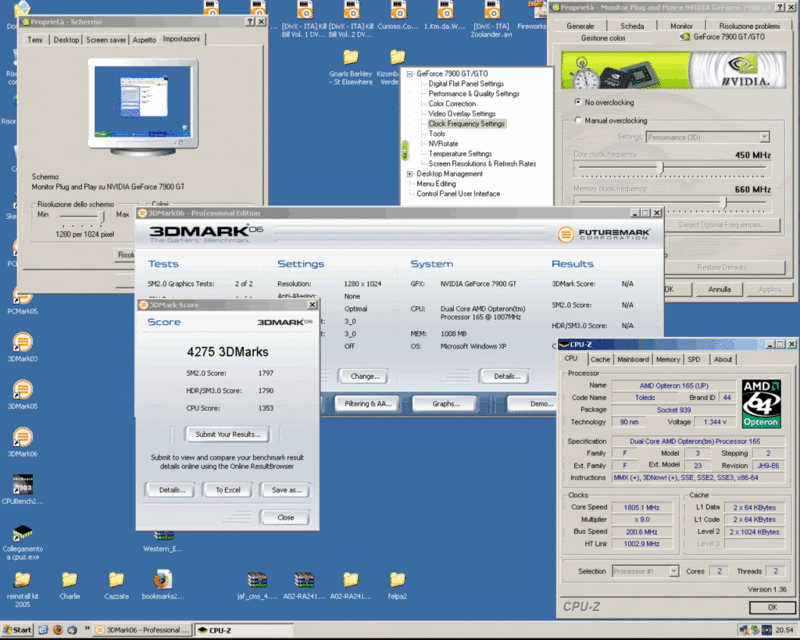This screenshot has width=800, height=640.
Task: Open the Temi tab in Proprietà Schermo
Action: tap(35, 40)
